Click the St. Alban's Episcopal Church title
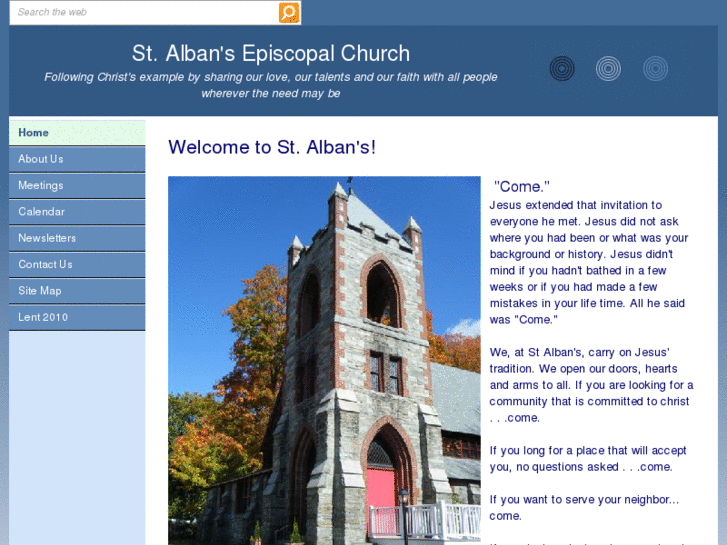The width and height of the screenshot is (727, 545). (x=271, y=53)
